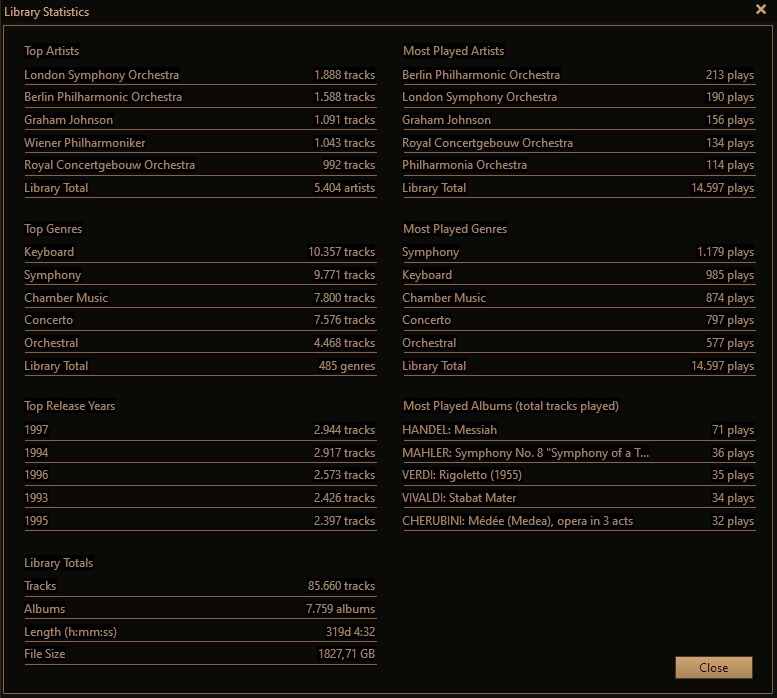
Task: Click MAHLER: Symphony No. 8 album
Action: pyautogui.click(x=525, y=453)
